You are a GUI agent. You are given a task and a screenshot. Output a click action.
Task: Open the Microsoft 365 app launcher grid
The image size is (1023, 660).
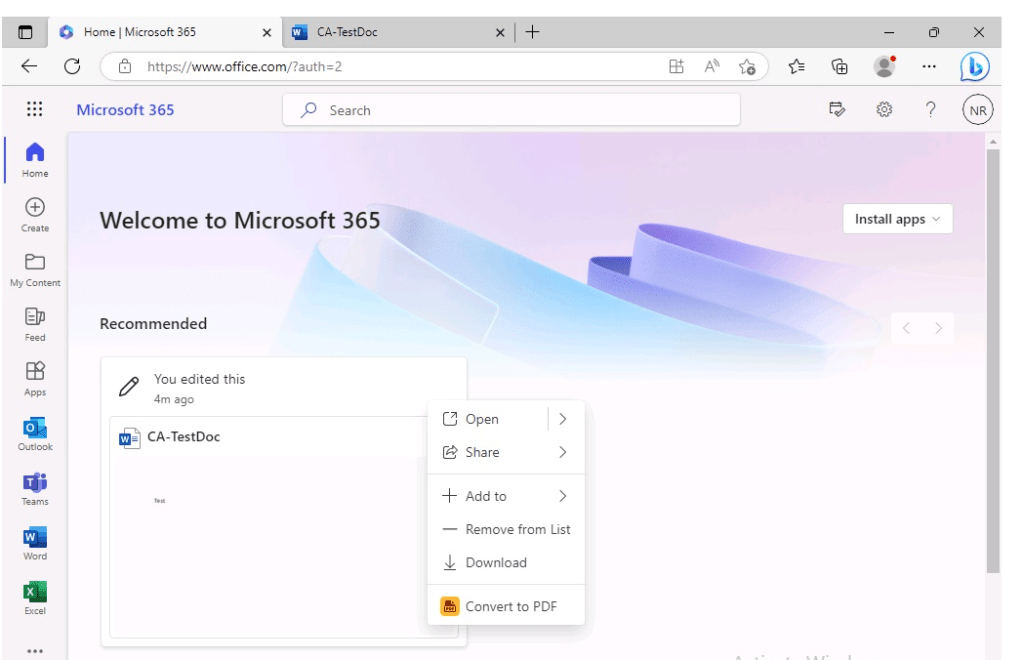coord(34,110)
